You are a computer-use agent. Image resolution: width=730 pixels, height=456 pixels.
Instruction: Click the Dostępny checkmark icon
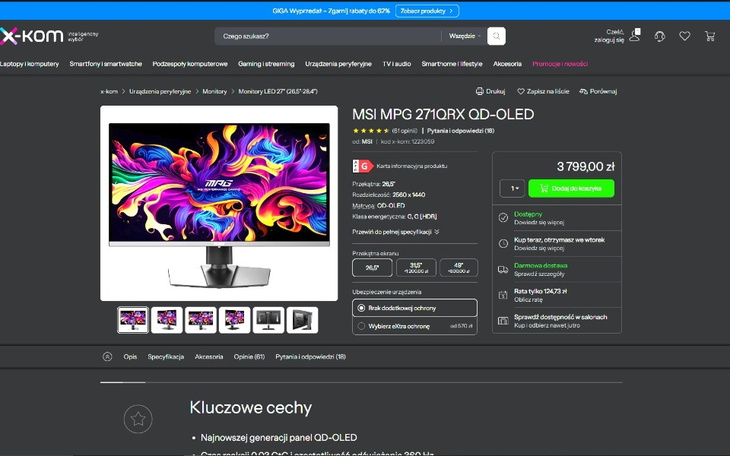503,218
